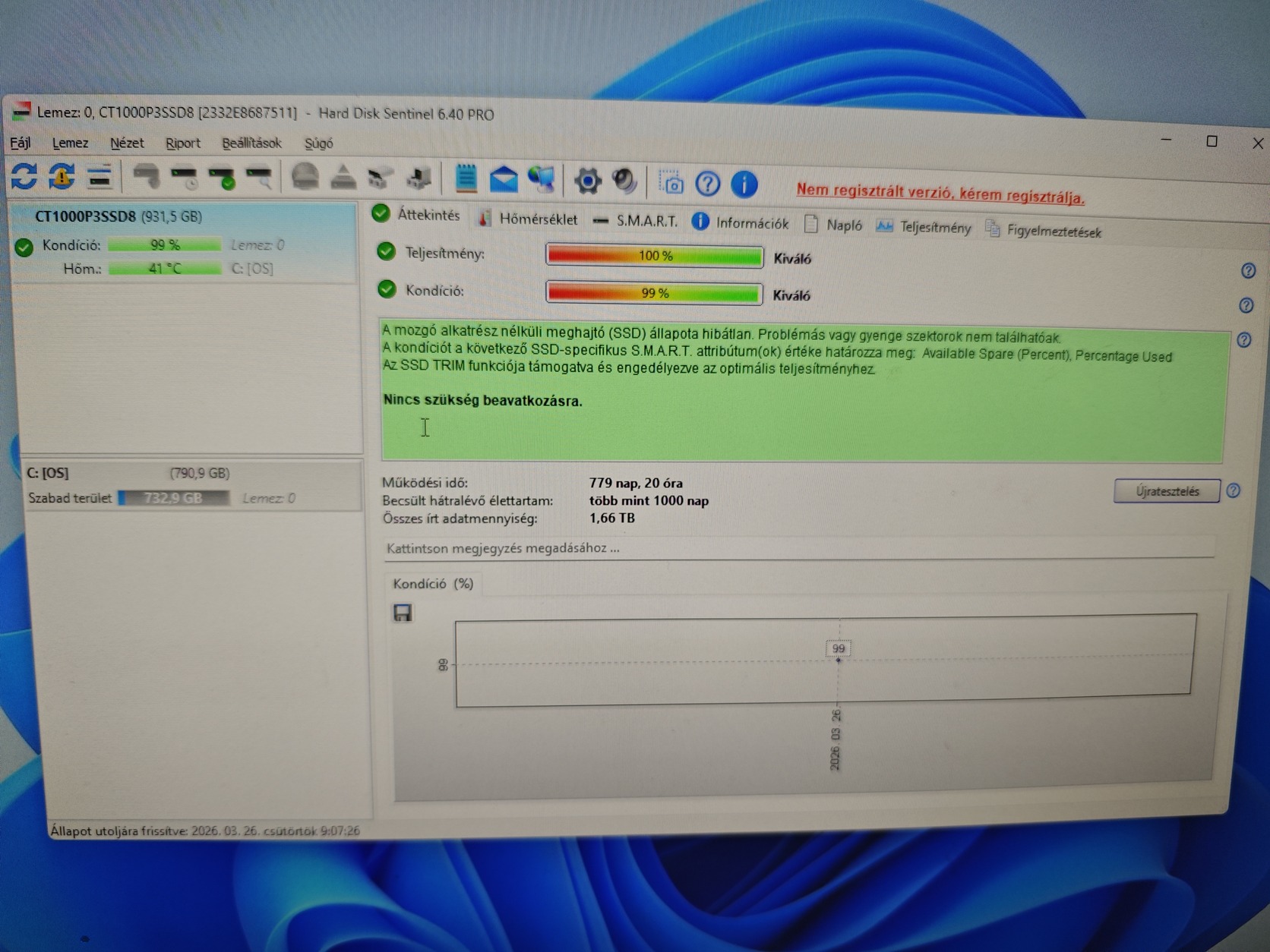The height and width of the screenshot is (952, 1270).
Task: Click the speaker sound toolbar icon
Action: [x=624, y=181]
